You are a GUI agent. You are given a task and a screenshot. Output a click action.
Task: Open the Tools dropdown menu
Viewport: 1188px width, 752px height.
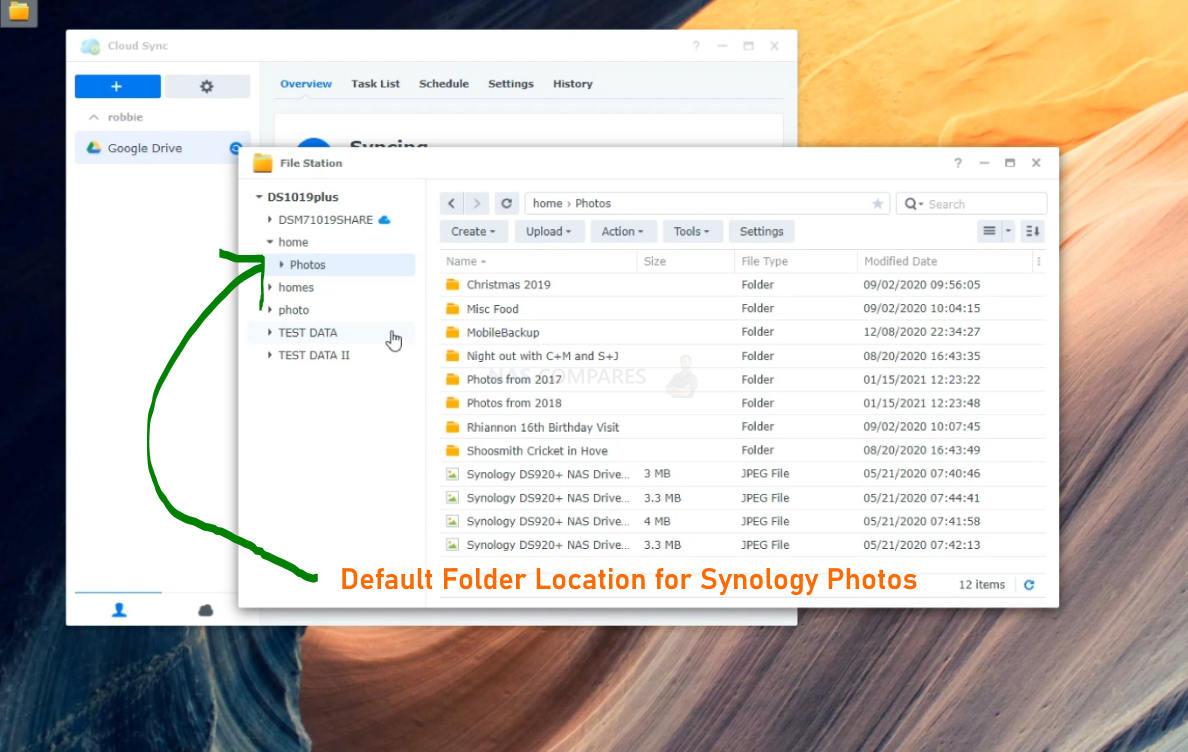(691, 232)
